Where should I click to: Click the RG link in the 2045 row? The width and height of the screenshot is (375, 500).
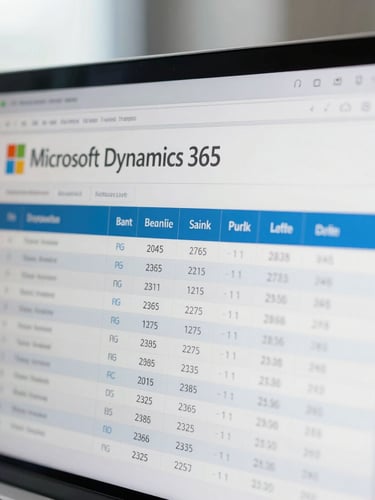(x=120, y=247)
